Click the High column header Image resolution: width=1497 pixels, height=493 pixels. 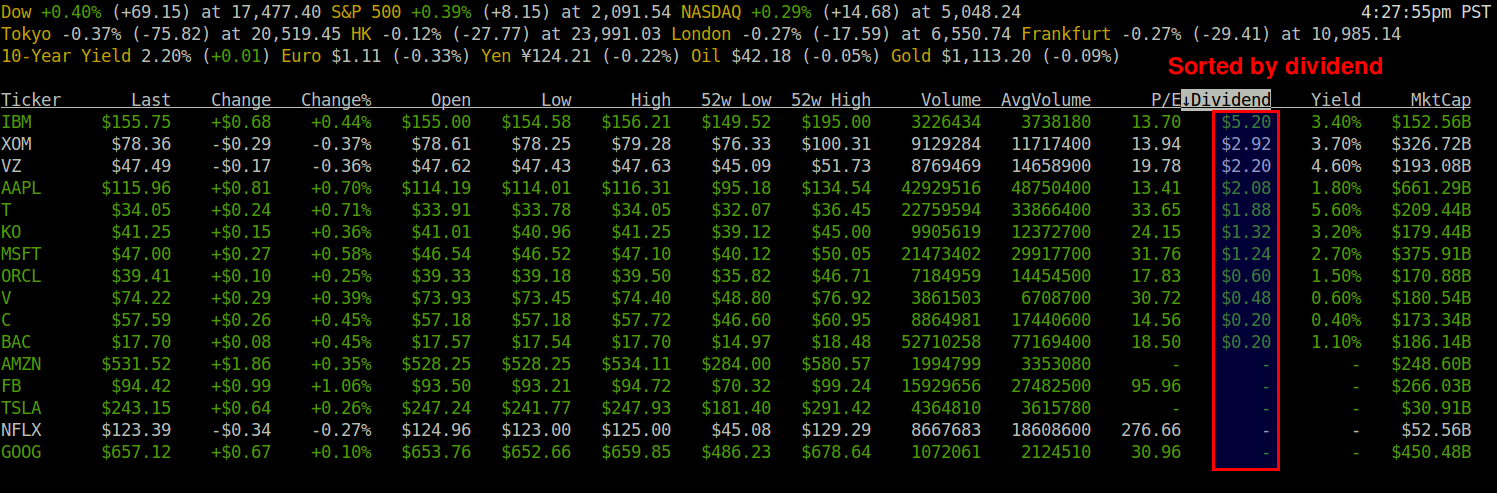[651, 100]
